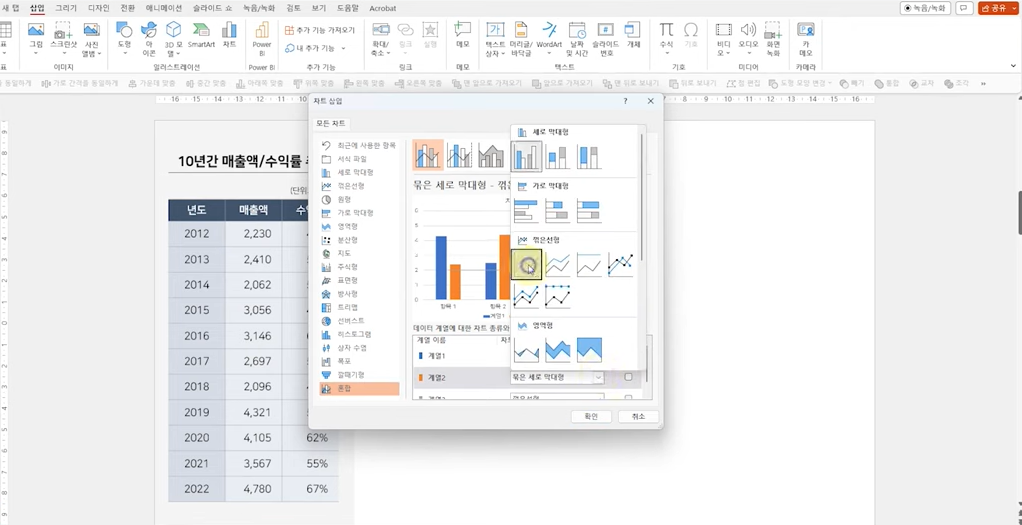Image resolution: width=1022 pixels, height=525 pixels.
Task: Pick the clustered horizontal bar subtype
Action: 526,210
